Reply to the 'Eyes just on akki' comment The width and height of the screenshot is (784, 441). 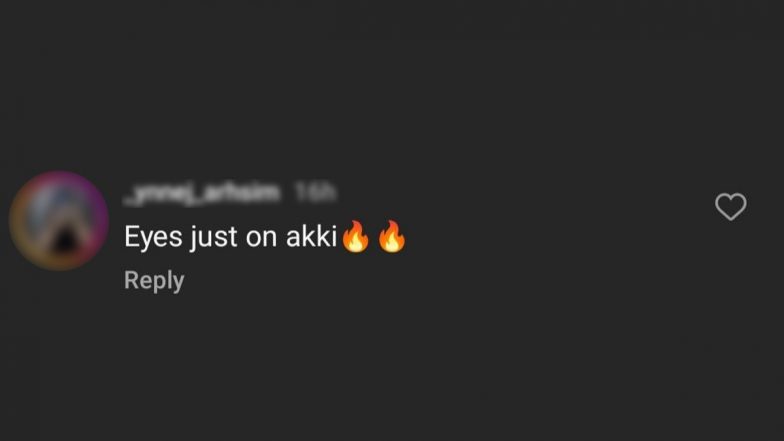point(154,280)
